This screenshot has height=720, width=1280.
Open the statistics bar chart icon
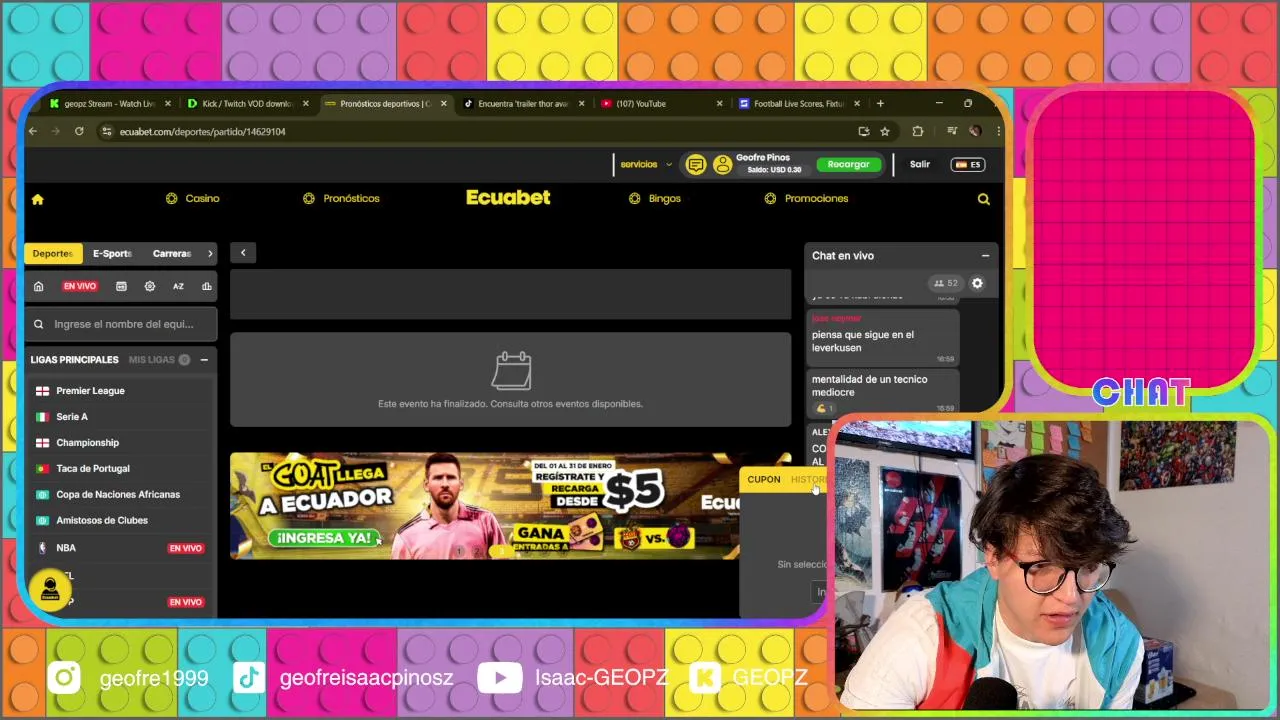pos(207,286)
